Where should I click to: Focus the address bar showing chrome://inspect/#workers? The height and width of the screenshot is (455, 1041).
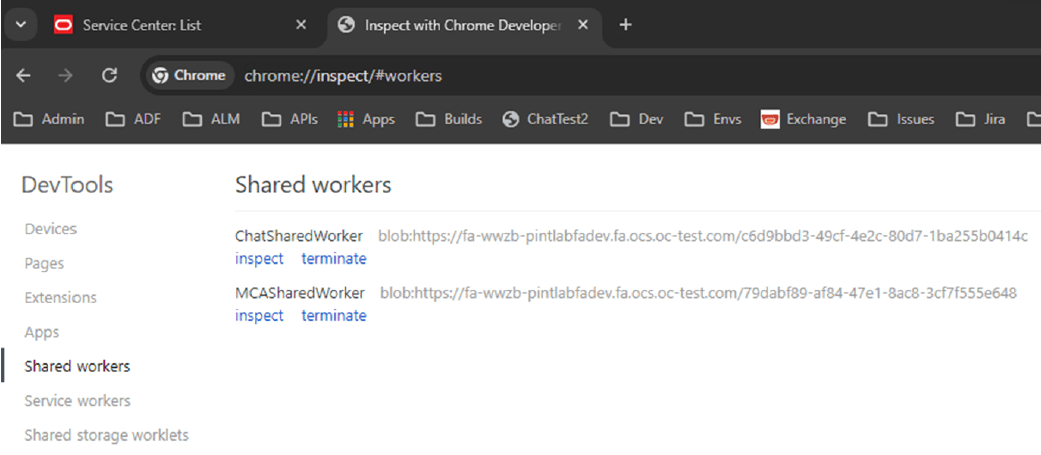[x=343, y=76]
